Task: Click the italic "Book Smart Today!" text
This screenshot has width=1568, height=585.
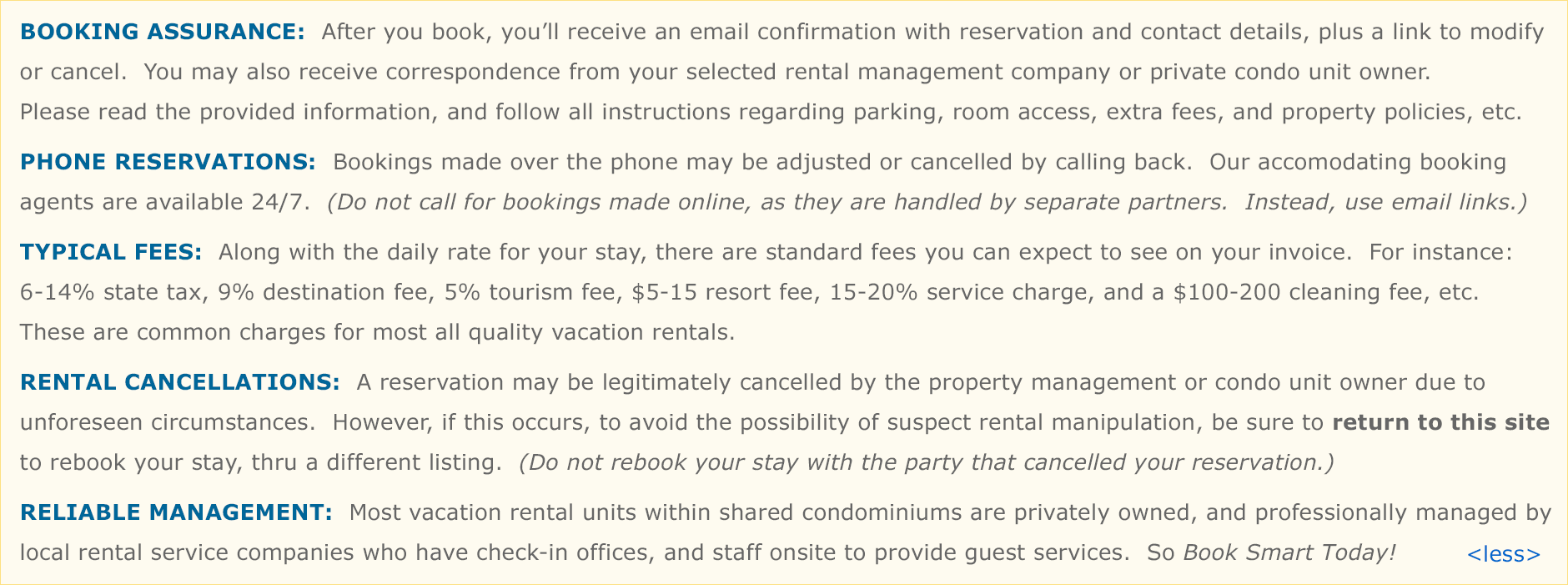Action: coord(1289,552)
